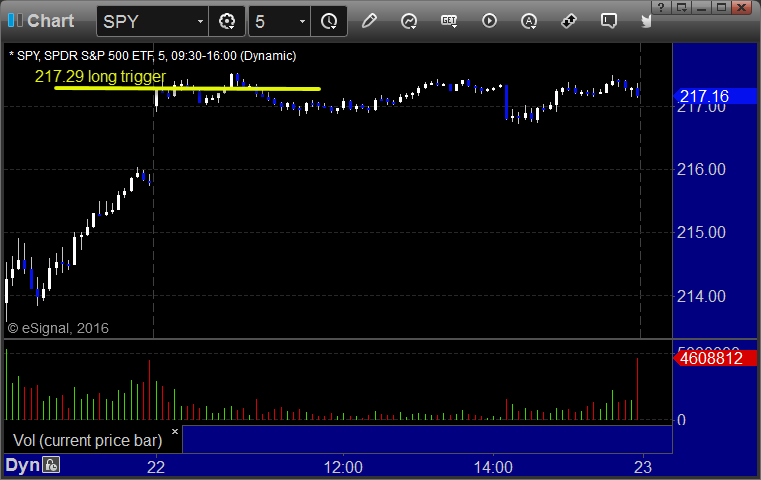Maximize the chart window
The image size is (761, 480).
(721, 7)
